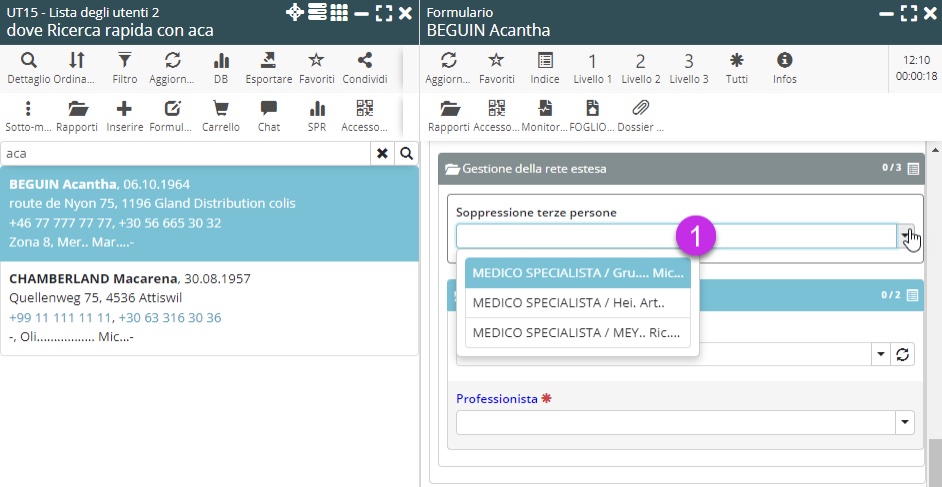Open the Esportare export tool
The image size is (942, 487).
point(269,67)
